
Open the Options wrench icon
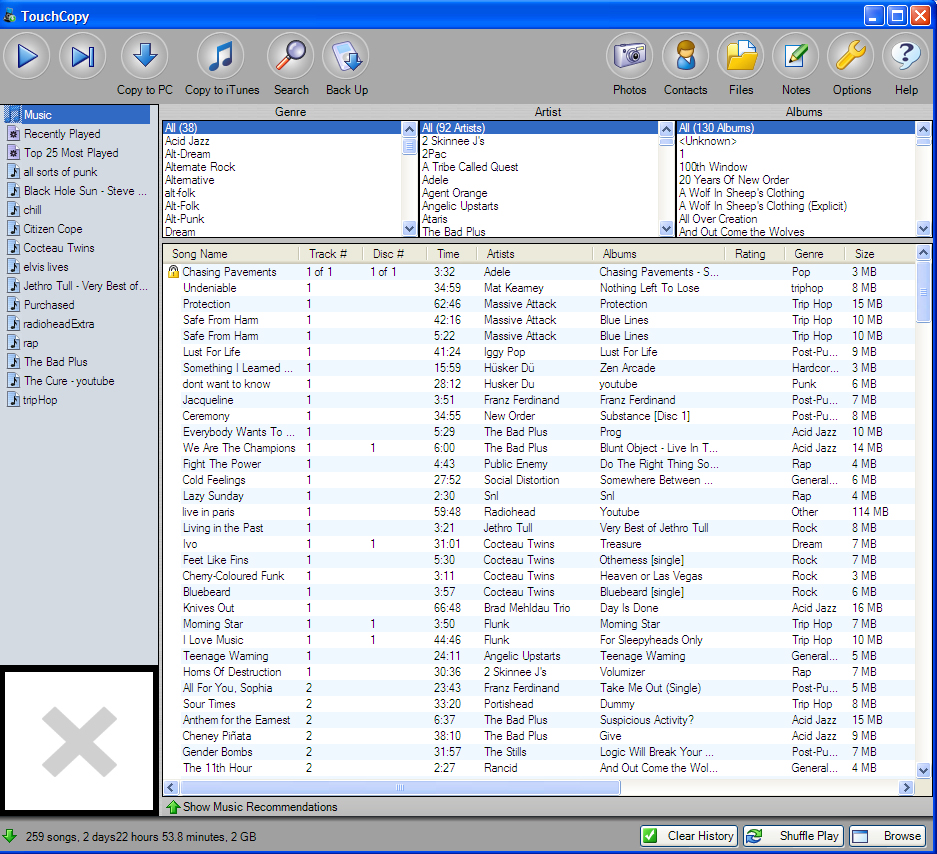click(x=851, y=57)
